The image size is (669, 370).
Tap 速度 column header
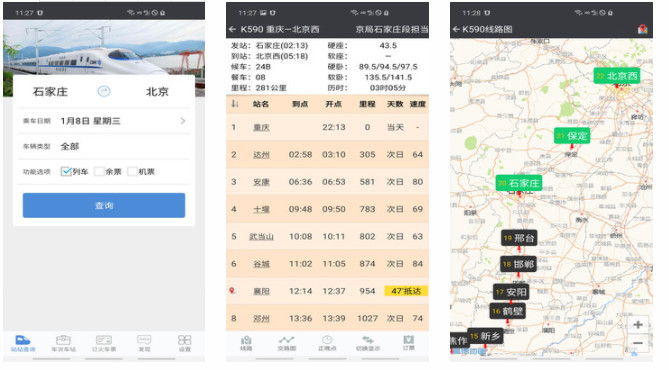pos(418,104)
